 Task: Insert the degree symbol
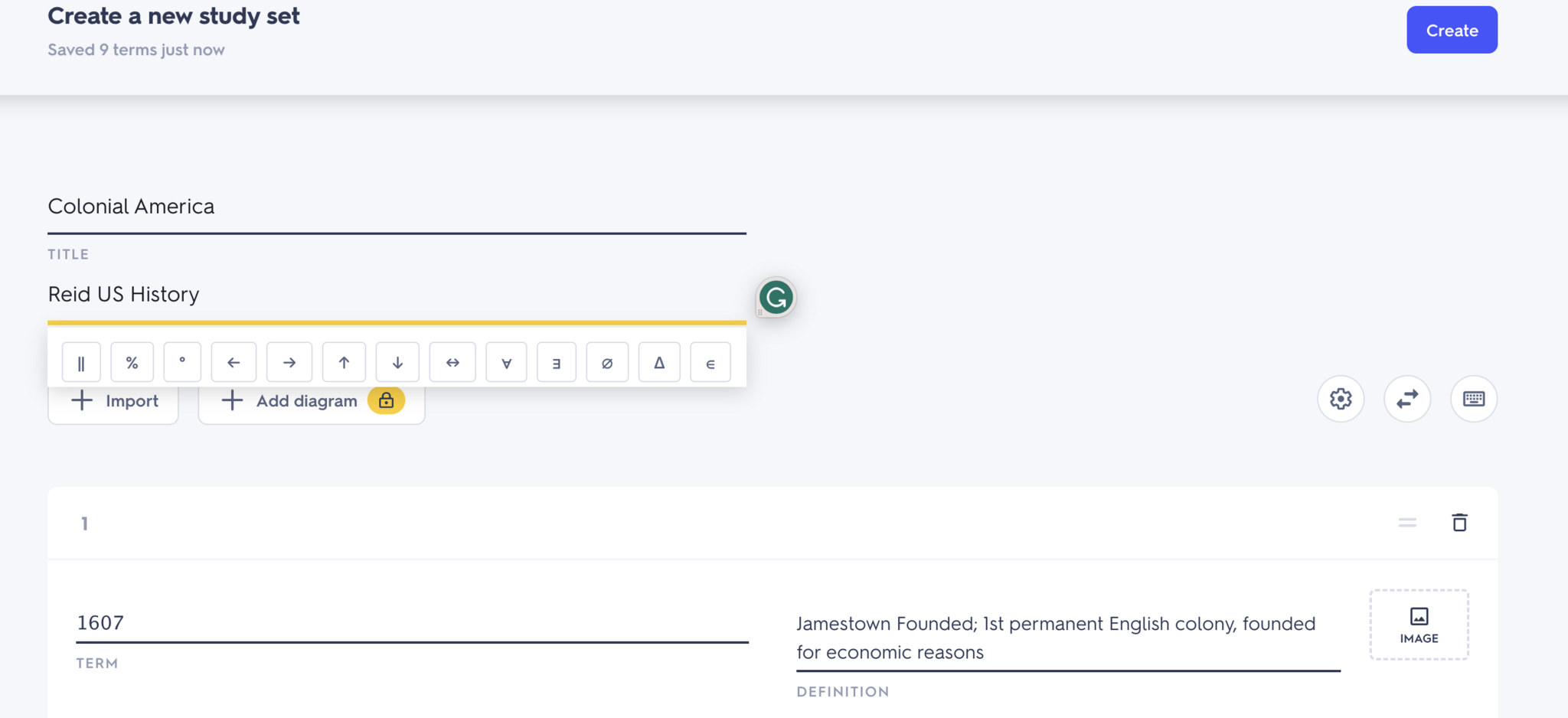182,362
